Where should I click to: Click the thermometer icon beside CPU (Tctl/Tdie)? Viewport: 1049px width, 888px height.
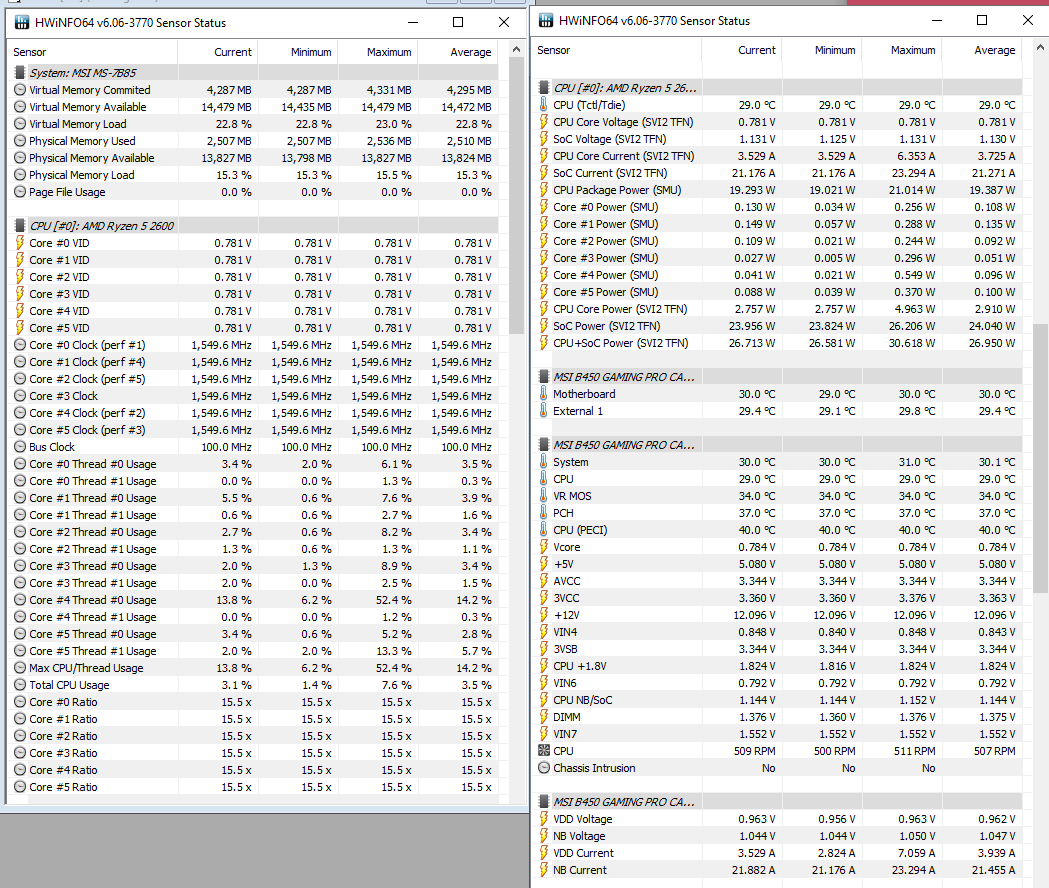[x=544, y=105]
